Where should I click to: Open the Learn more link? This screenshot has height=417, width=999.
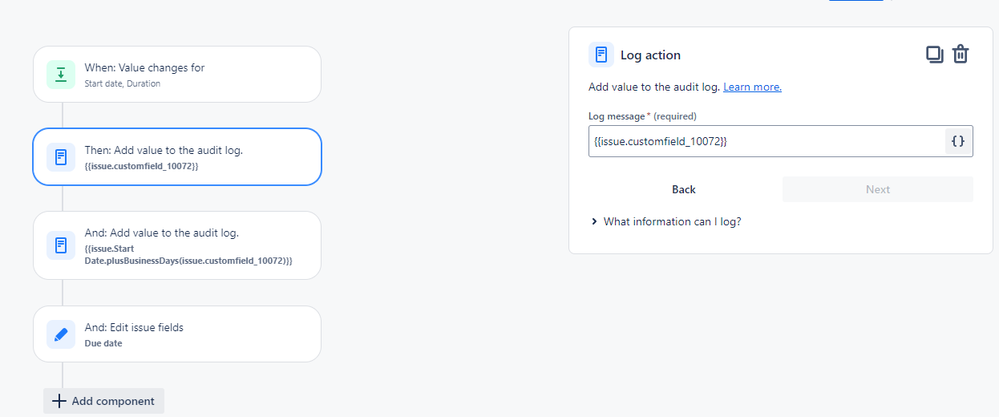pos(752,87)
